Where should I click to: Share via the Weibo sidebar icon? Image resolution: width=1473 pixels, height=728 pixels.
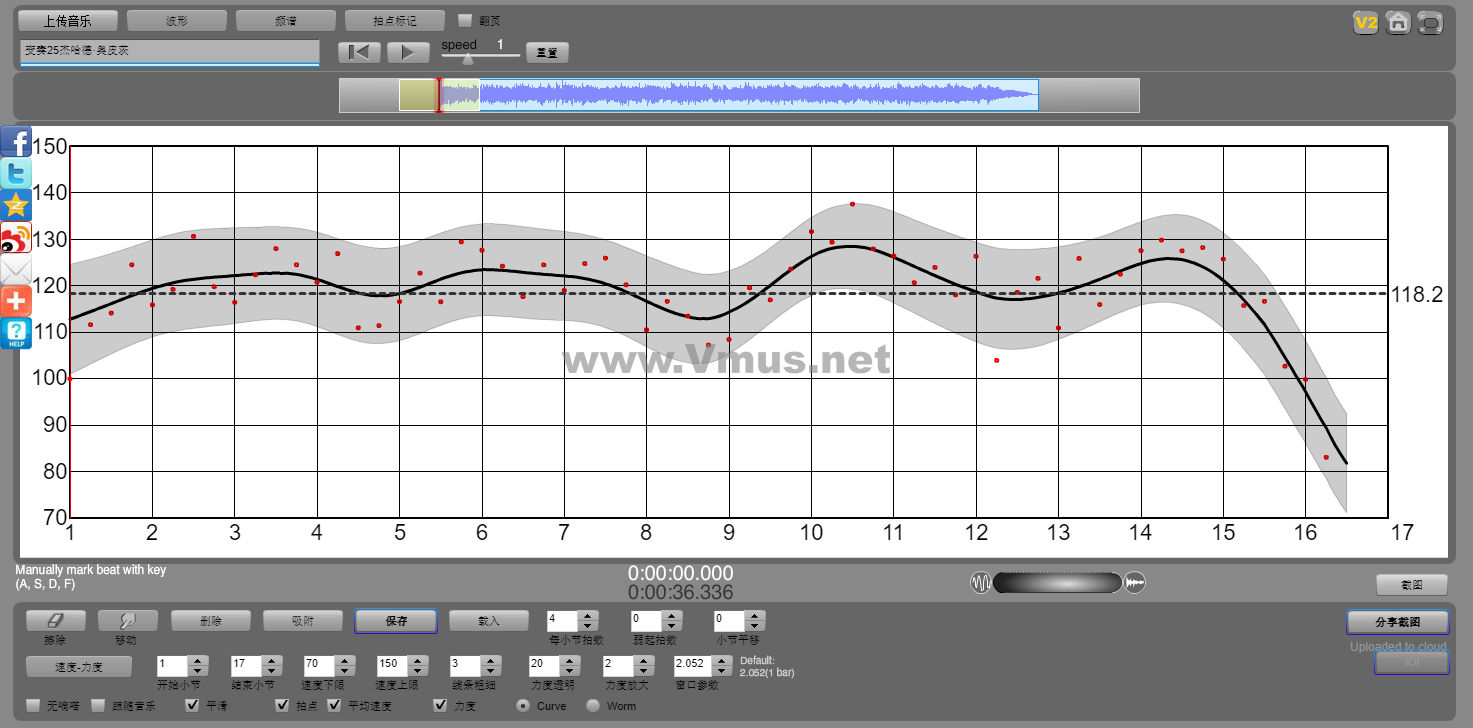(16, 238)
